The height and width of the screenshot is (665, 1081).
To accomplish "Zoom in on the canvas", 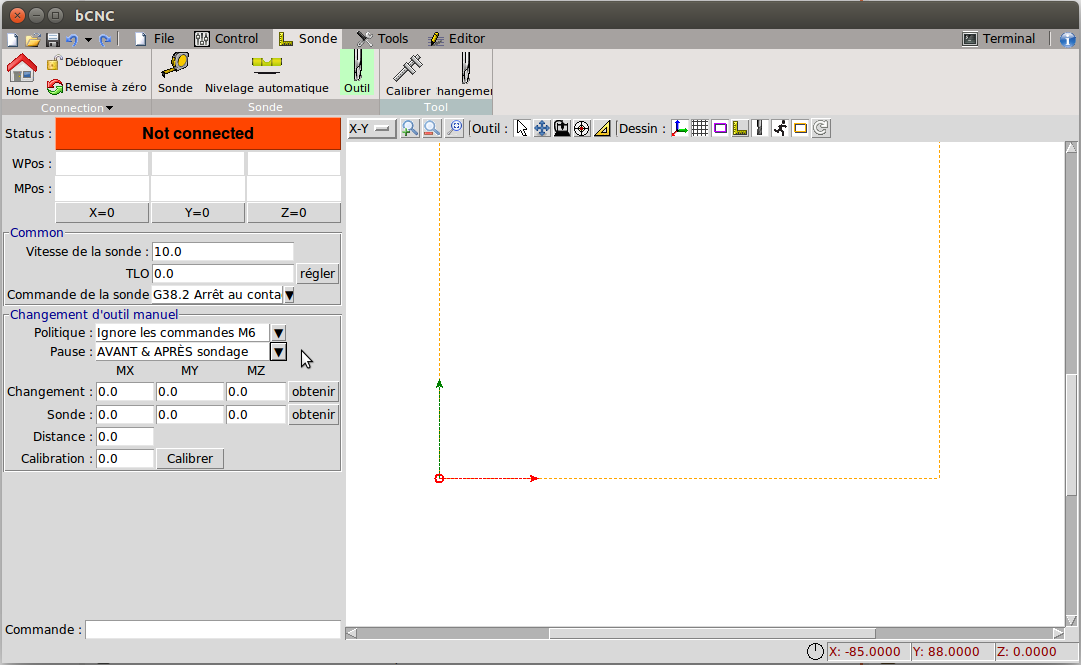I will 410,128.
